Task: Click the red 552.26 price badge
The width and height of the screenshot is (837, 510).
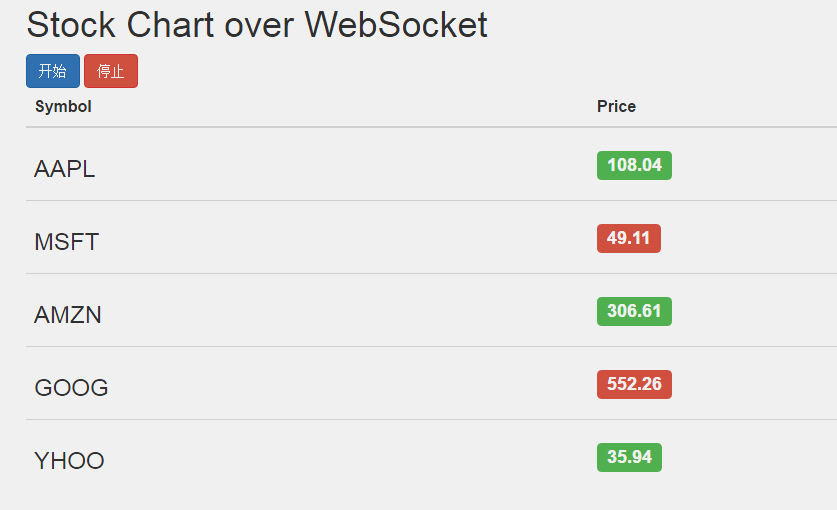Action: pyautogui.click(x=634, y=384)
